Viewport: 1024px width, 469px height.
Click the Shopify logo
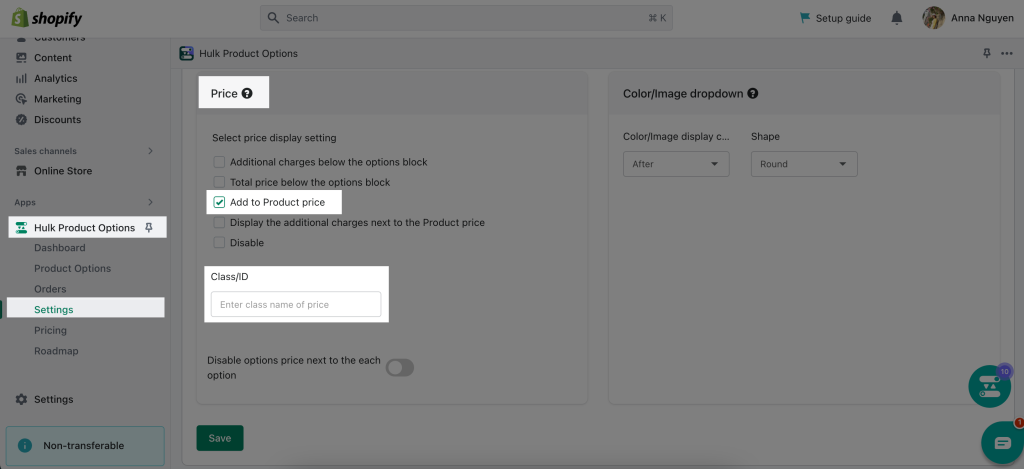(x=46, y=18)
